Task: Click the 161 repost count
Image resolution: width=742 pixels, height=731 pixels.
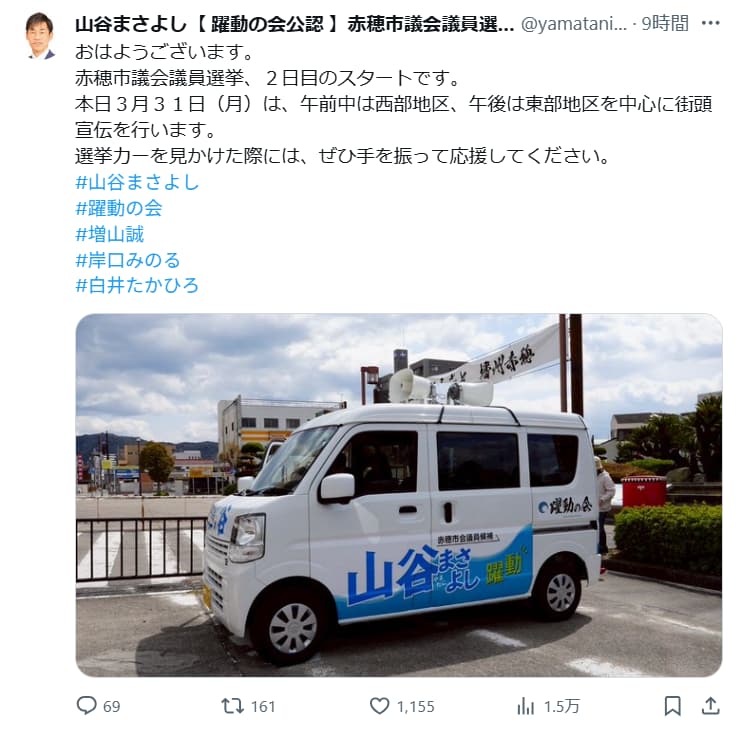Action: [x=263, y=706]
